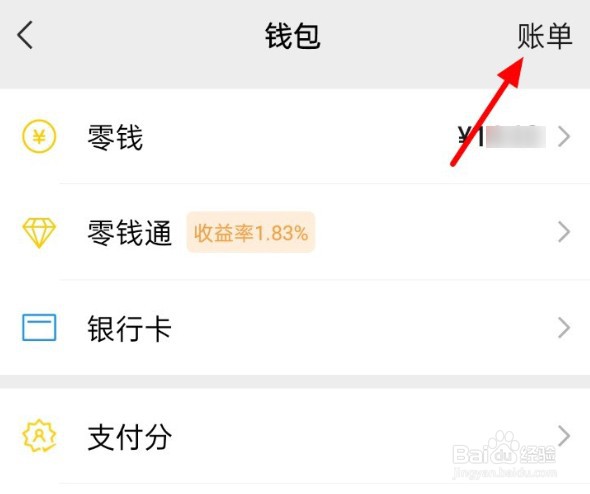
Task: Tap the Baidu 经验 watermark logo
Action: pos(504,450)
